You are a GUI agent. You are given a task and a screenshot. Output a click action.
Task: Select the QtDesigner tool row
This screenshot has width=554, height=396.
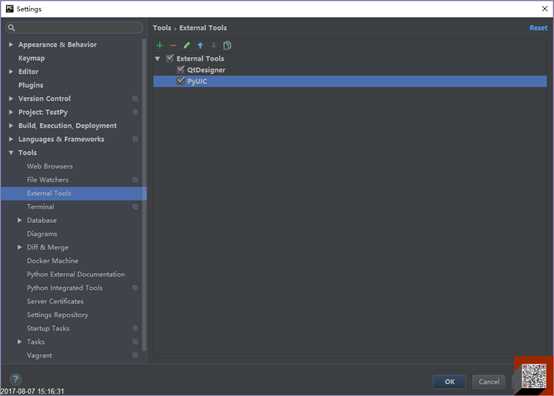click(350, 70)
